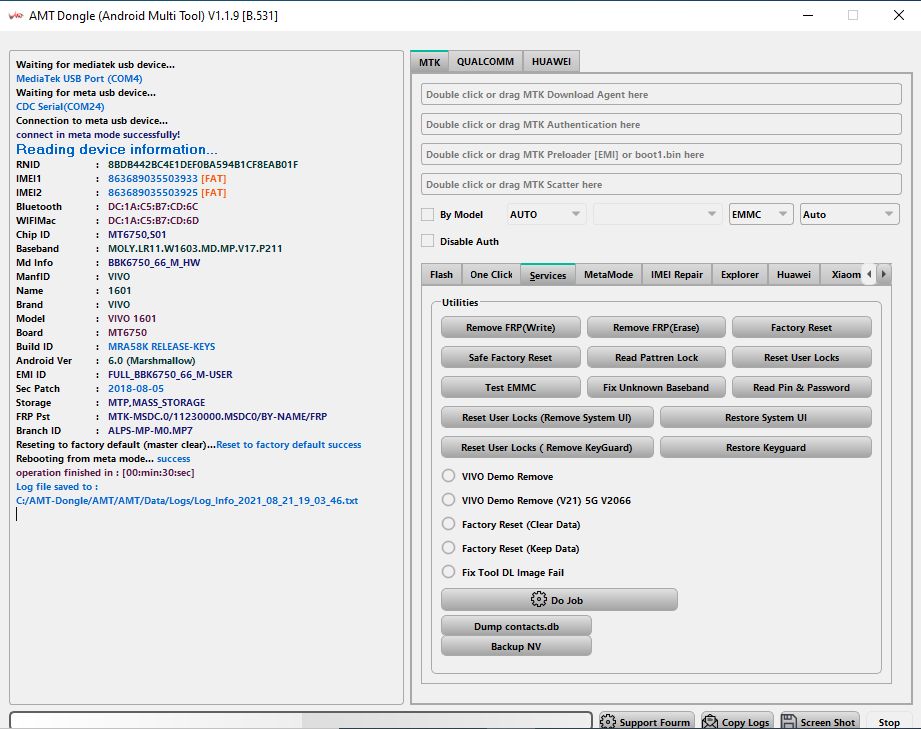Click the log file path link
The image size is (921, 729).
pyautogui.click(x=187, y=500)
